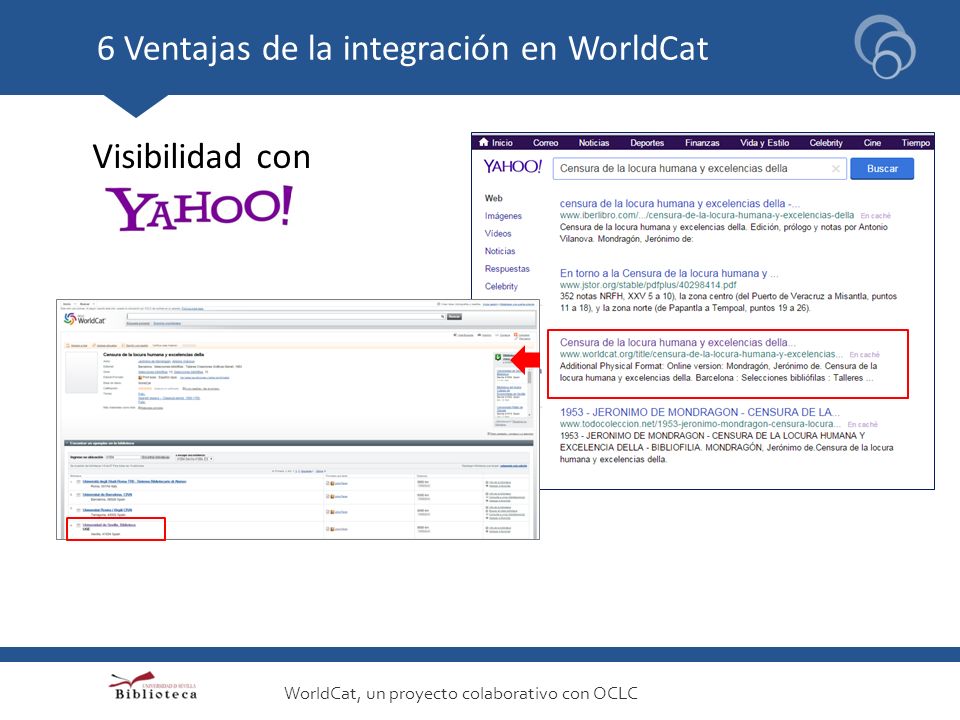Open the iberlibro 'censura de la locura' result
The image size is (960, 720).
[x=680, y=203]
